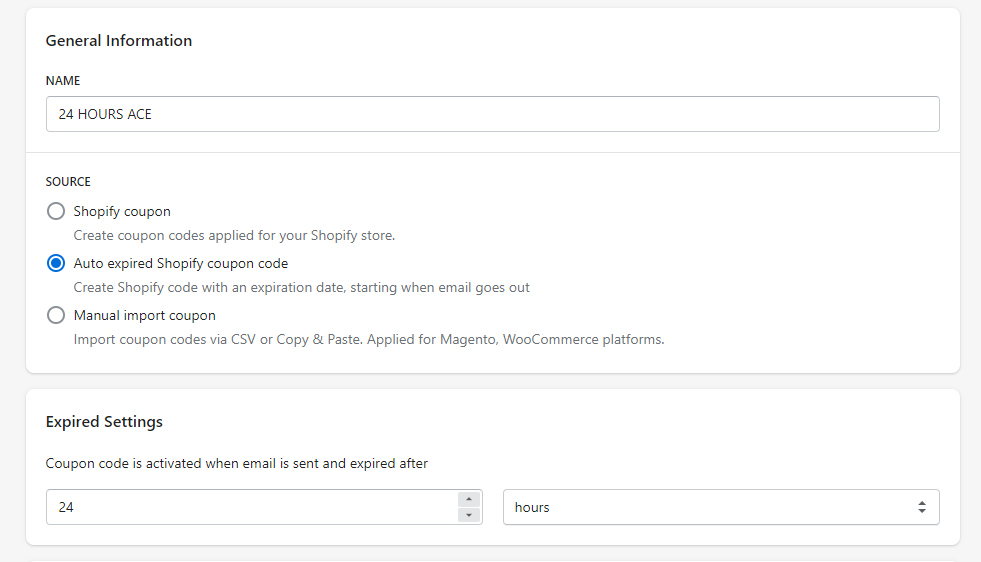Click 'Auto expired Shopify coupon code' label

click(181, 263)
